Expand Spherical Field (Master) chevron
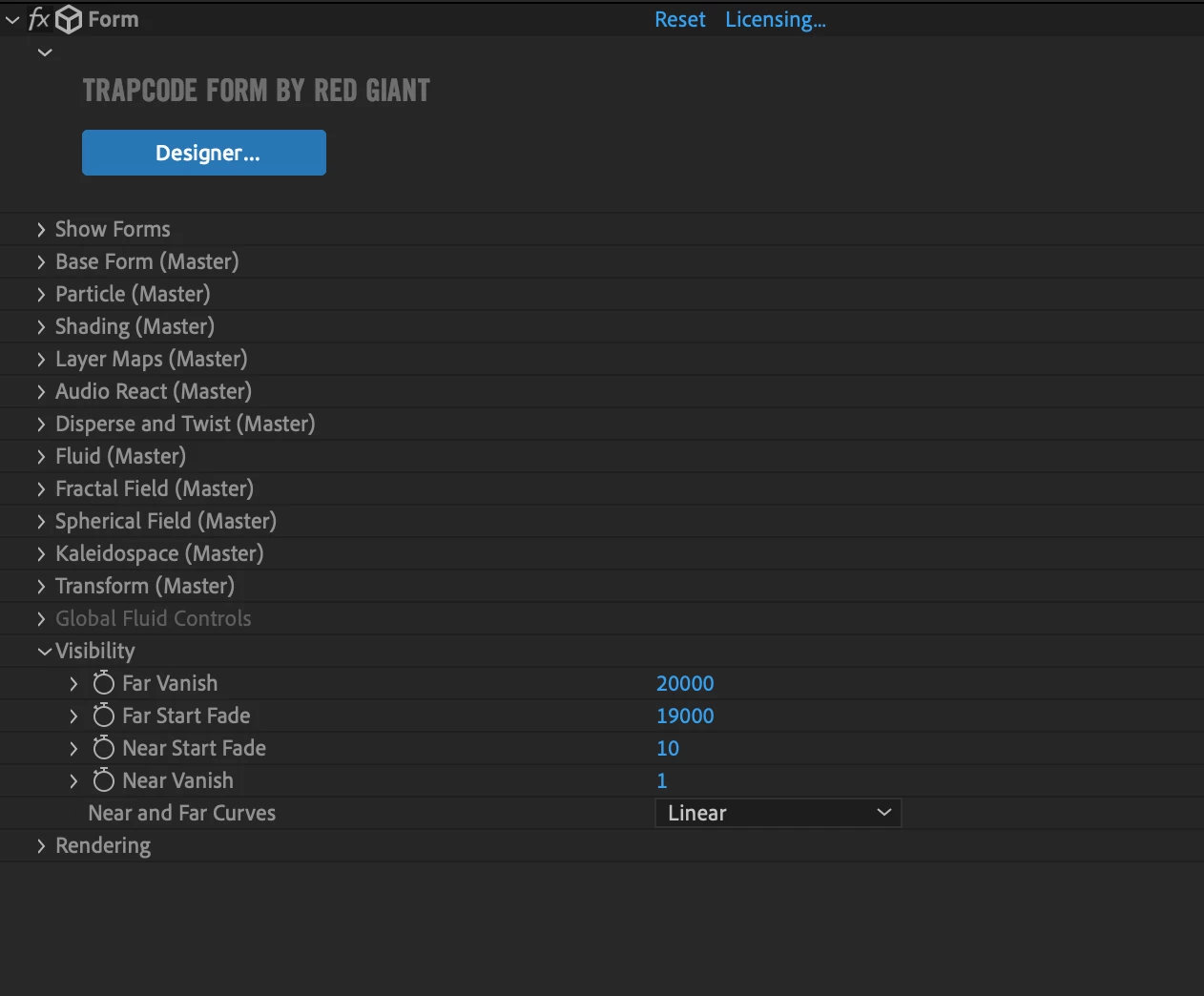The image size is (1204, 996). point(41,522)
